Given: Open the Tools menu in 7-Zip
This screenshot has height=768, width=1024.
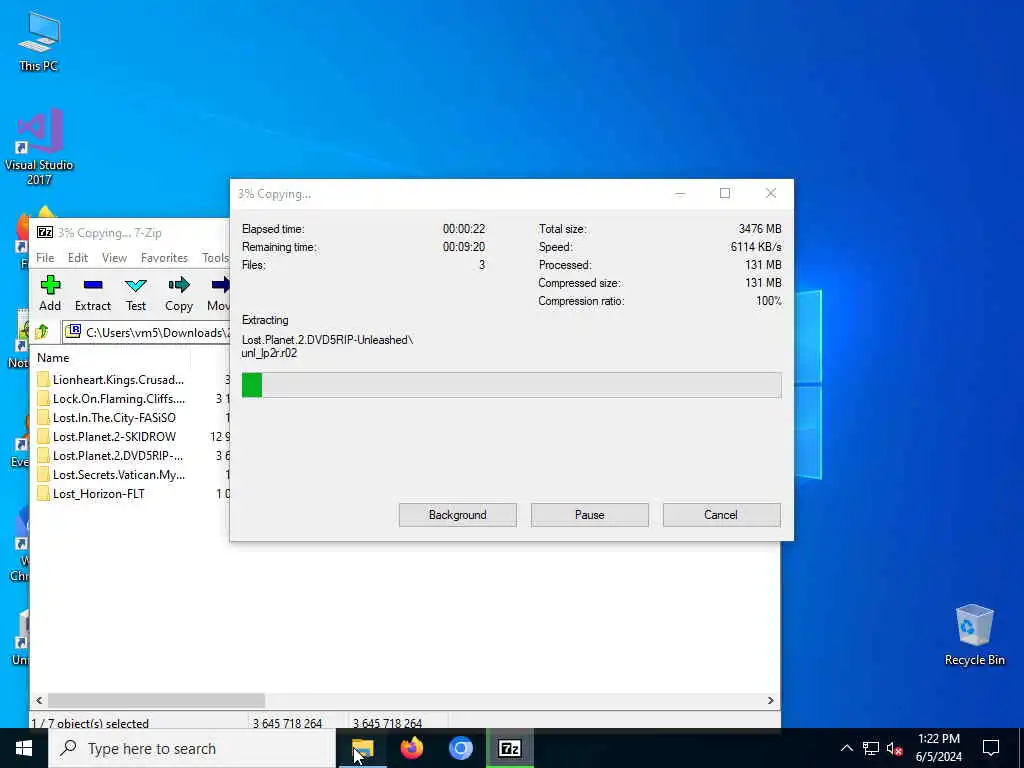Looking at the screenshot, I should tap(215, 258).
